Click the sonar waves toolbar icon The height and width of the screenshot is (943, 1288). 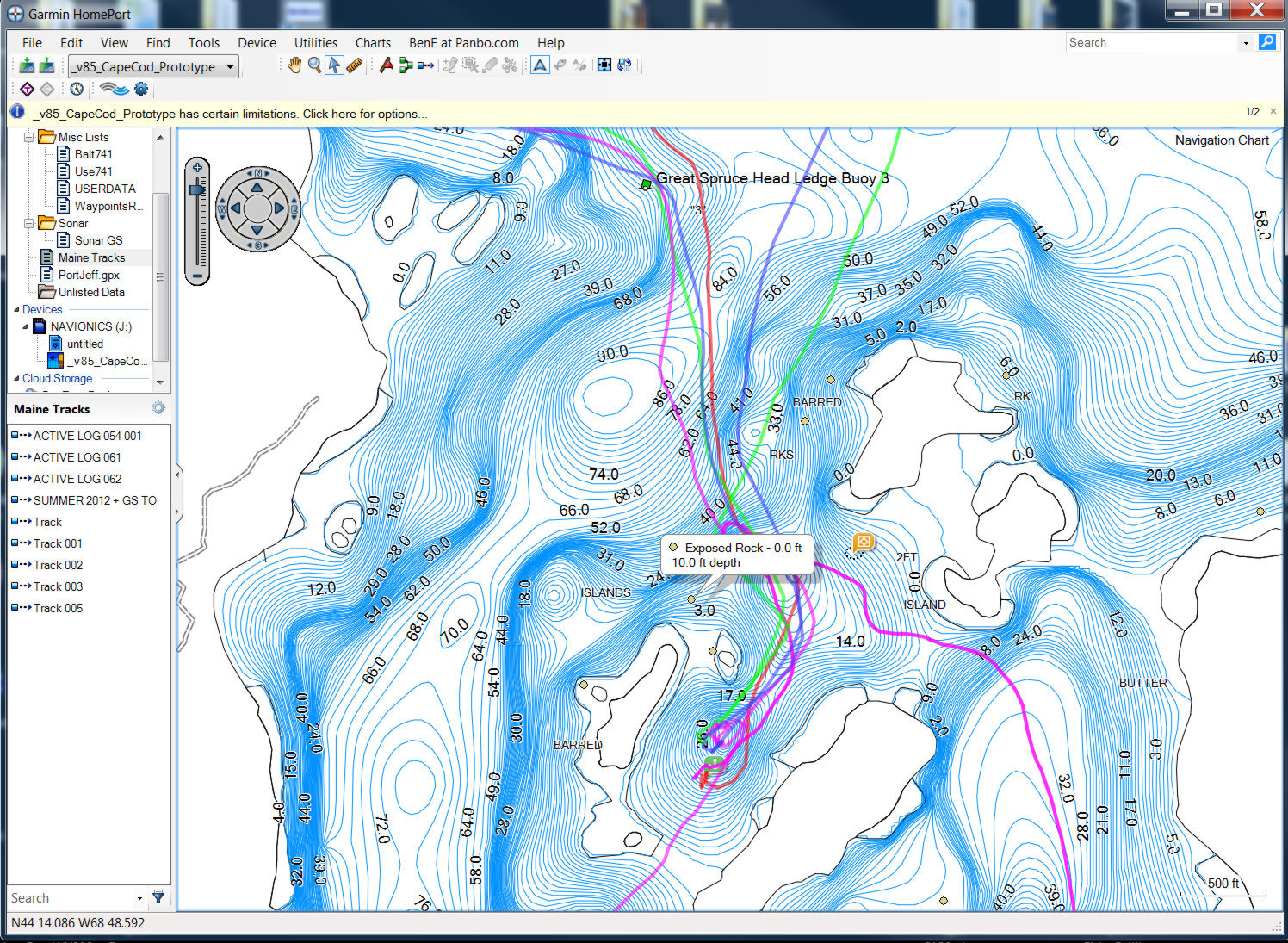pos(114,89)
